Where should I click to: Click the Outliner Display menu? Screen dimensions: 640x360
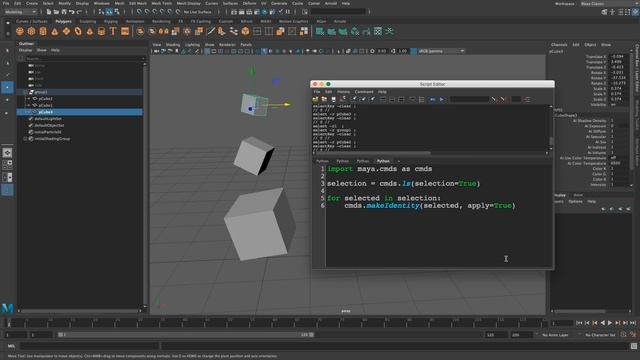pyautogui.click(x=25, y=50)
